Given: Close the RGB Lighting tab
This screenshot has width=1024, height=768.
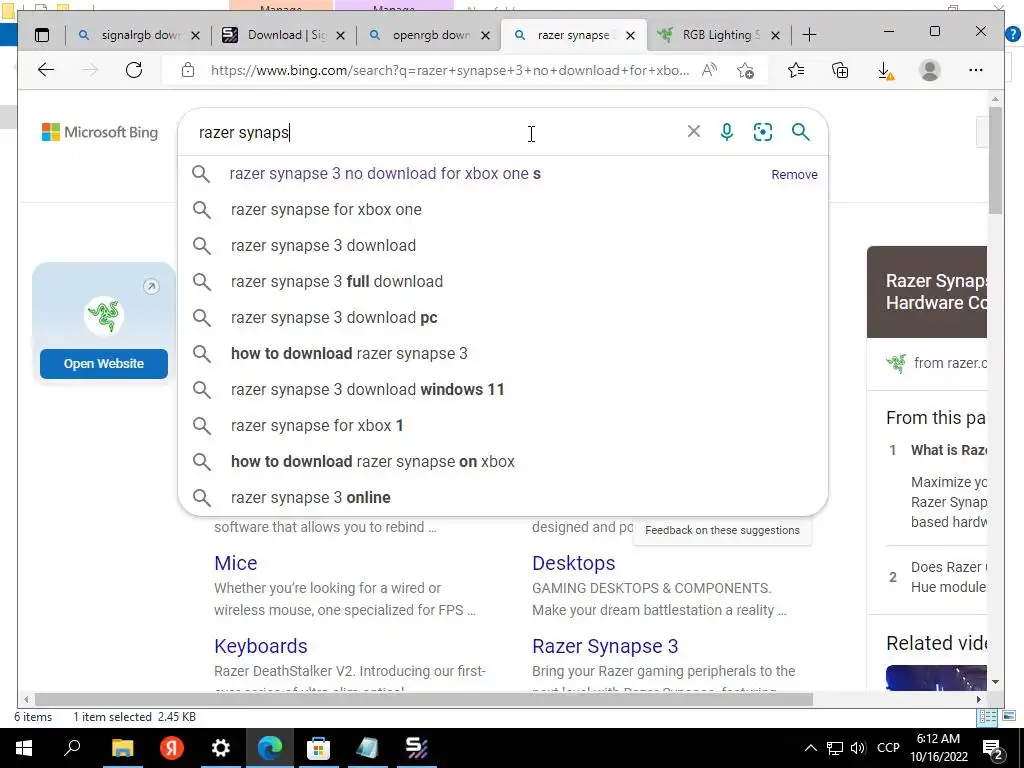Looking at the screenshot, I should tap(775, 35).
